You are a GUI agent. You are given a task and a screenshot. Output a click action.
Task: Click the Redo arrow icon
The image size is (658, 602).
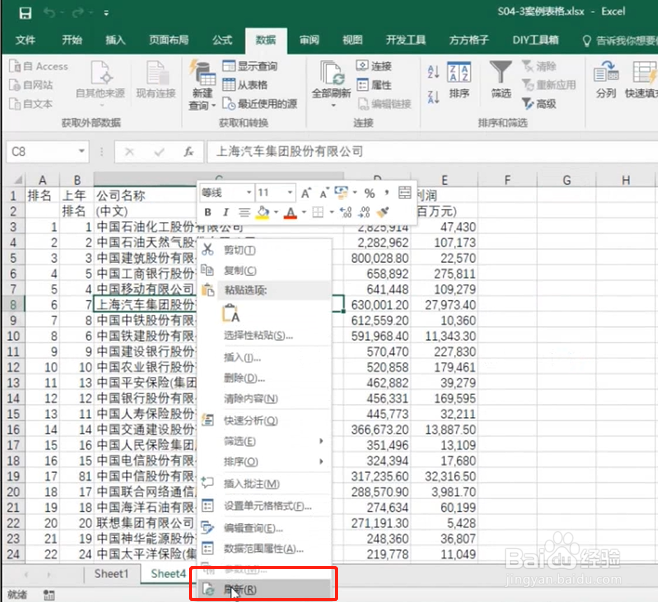[78, 13]
